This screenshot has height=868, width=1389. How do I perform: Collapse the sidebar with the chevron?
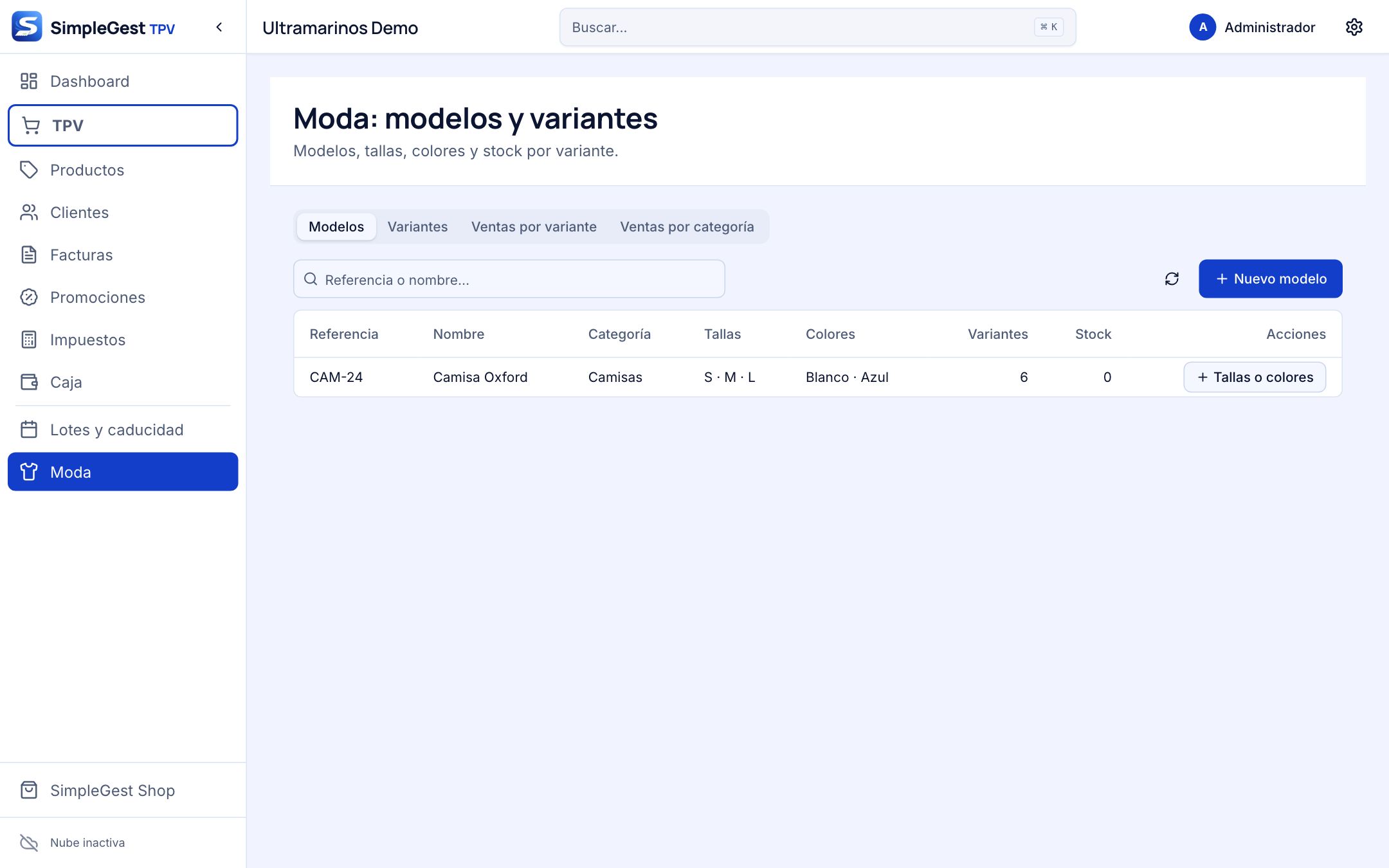click(x=219, y=27)
